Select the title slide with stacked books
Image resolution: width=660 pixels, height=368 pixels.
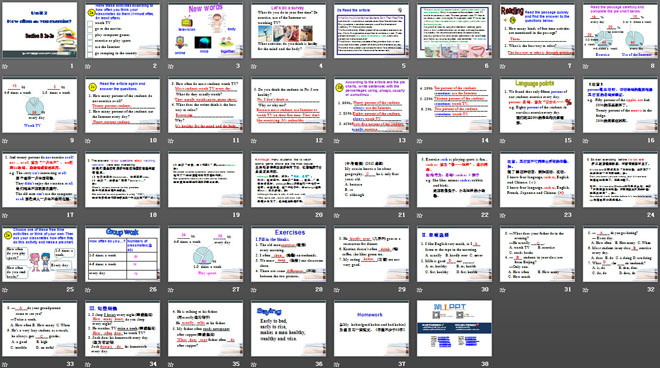40,31
